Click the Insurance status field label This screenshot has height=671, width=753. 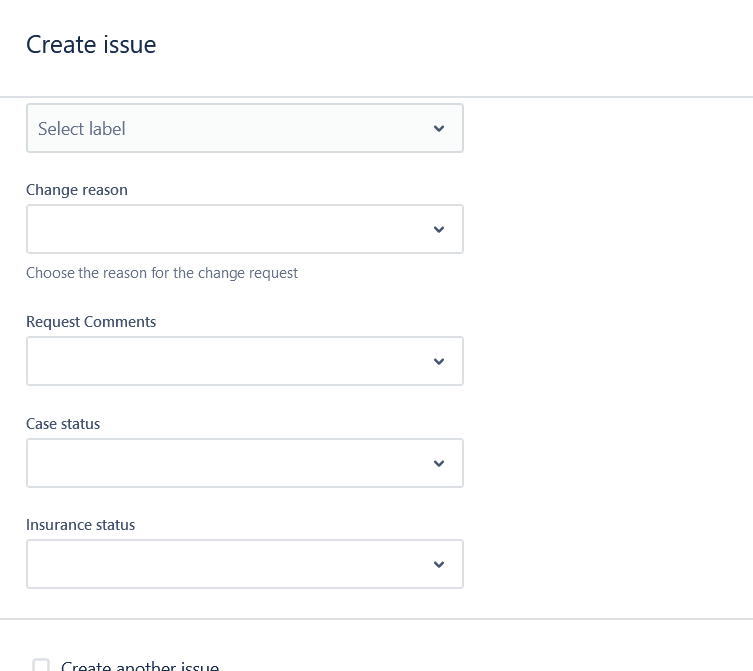tap(80, 525)
